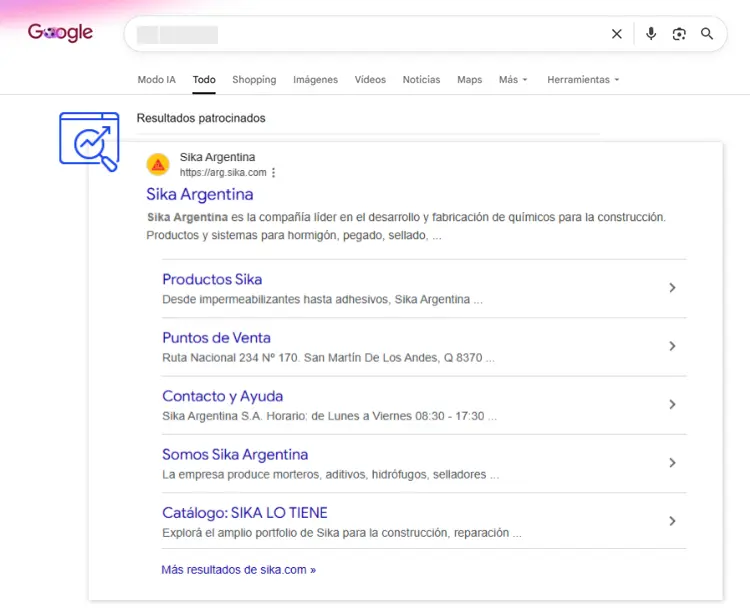Viewport: 750px width, 615px height.
Task: Open the Sika Argentina main result title
Action: coord(199,194)
